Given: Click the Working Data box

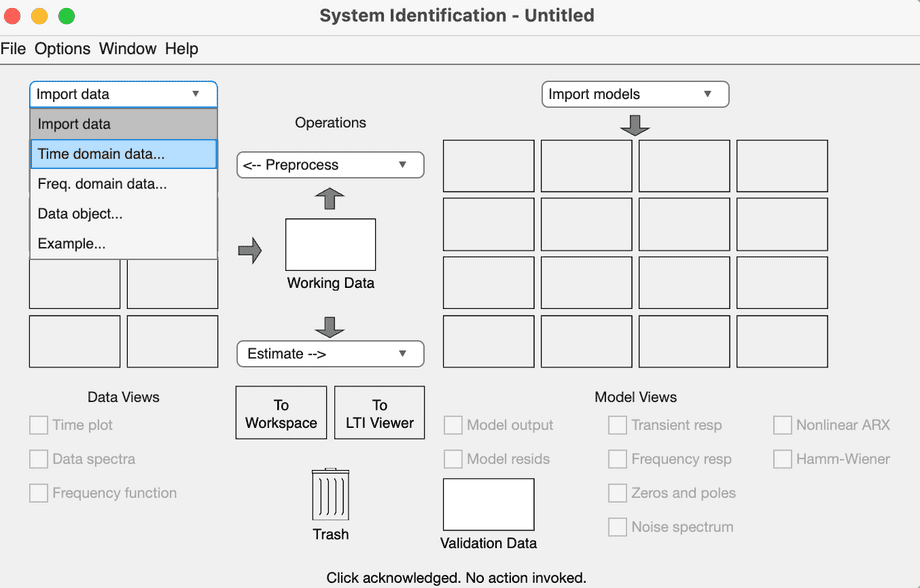Looking at the screenshot, I should point(330,245).
